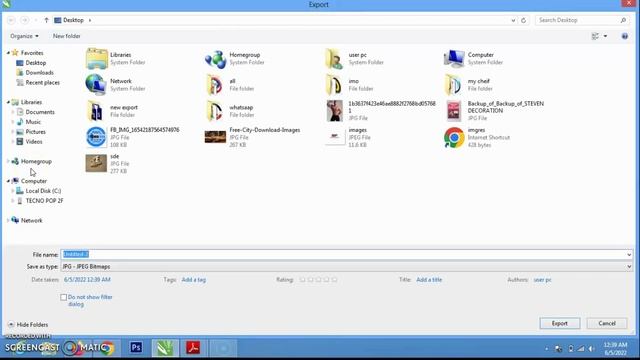Open the Organize dropdown menu

click(24, 36)
